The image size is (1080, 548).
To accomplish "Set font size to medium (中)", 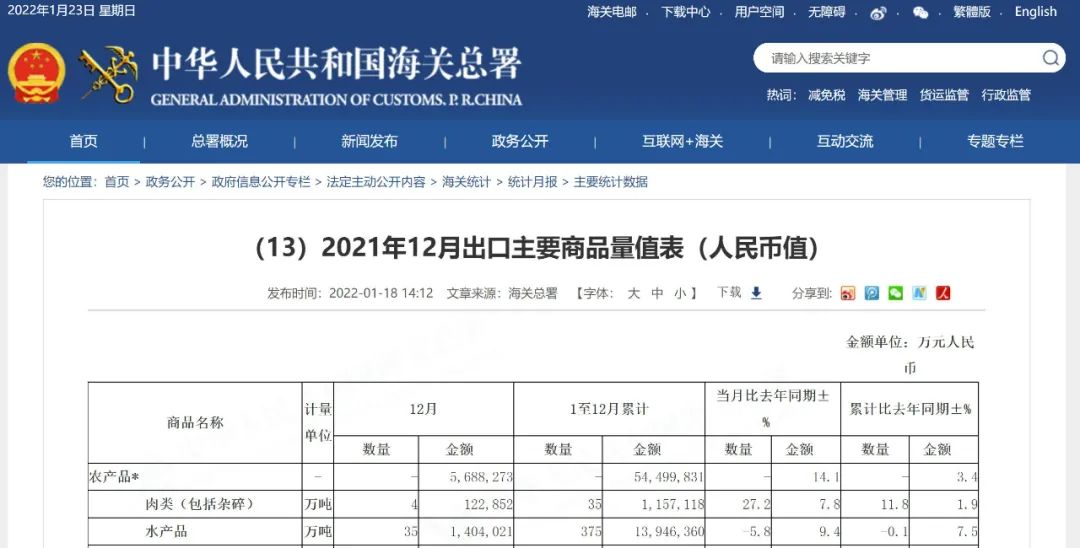I will (657, 293).
